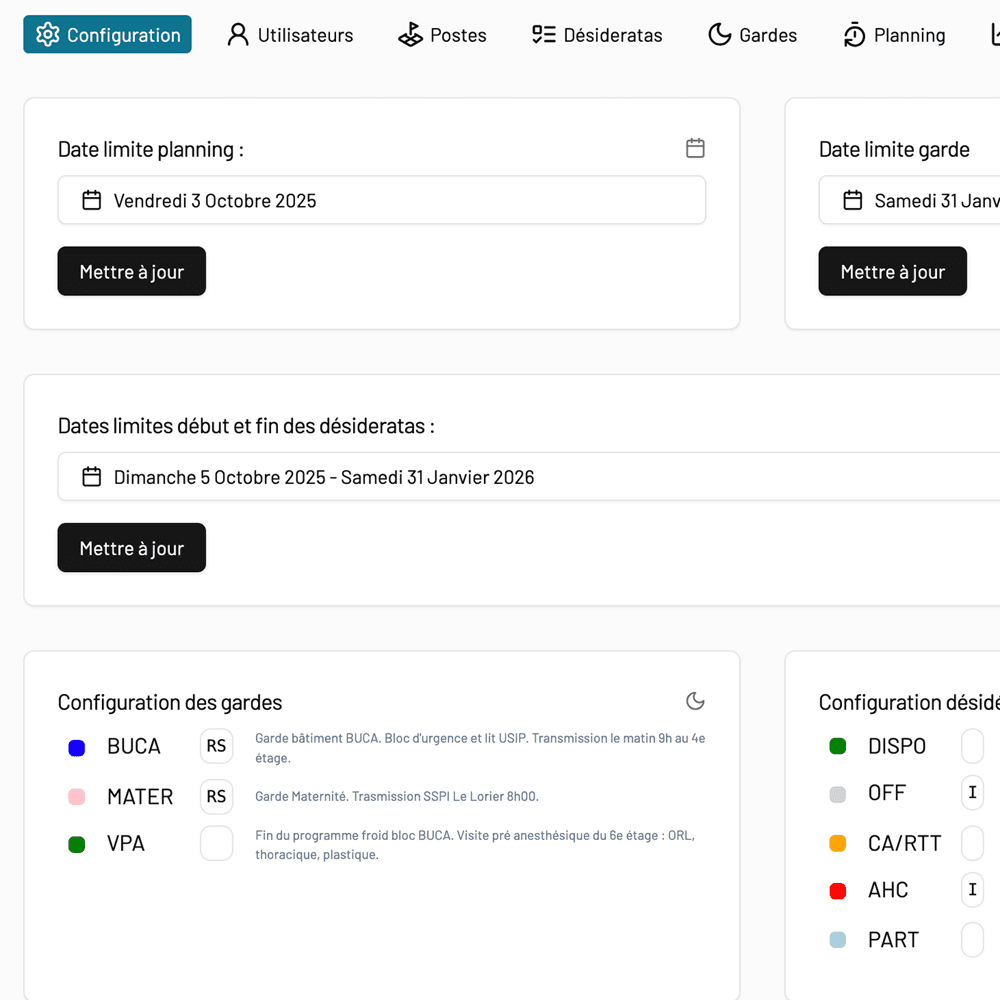Select the Planning tab

tap(894, 35)
